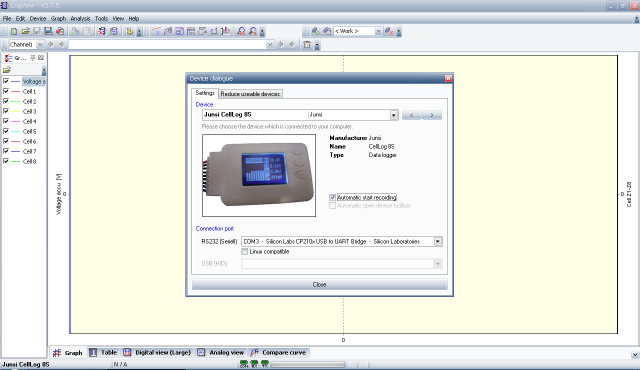Click the first magnifier zoom icon
The width and height of the screenshot is (640, 370).
click(x=241, y=31)
